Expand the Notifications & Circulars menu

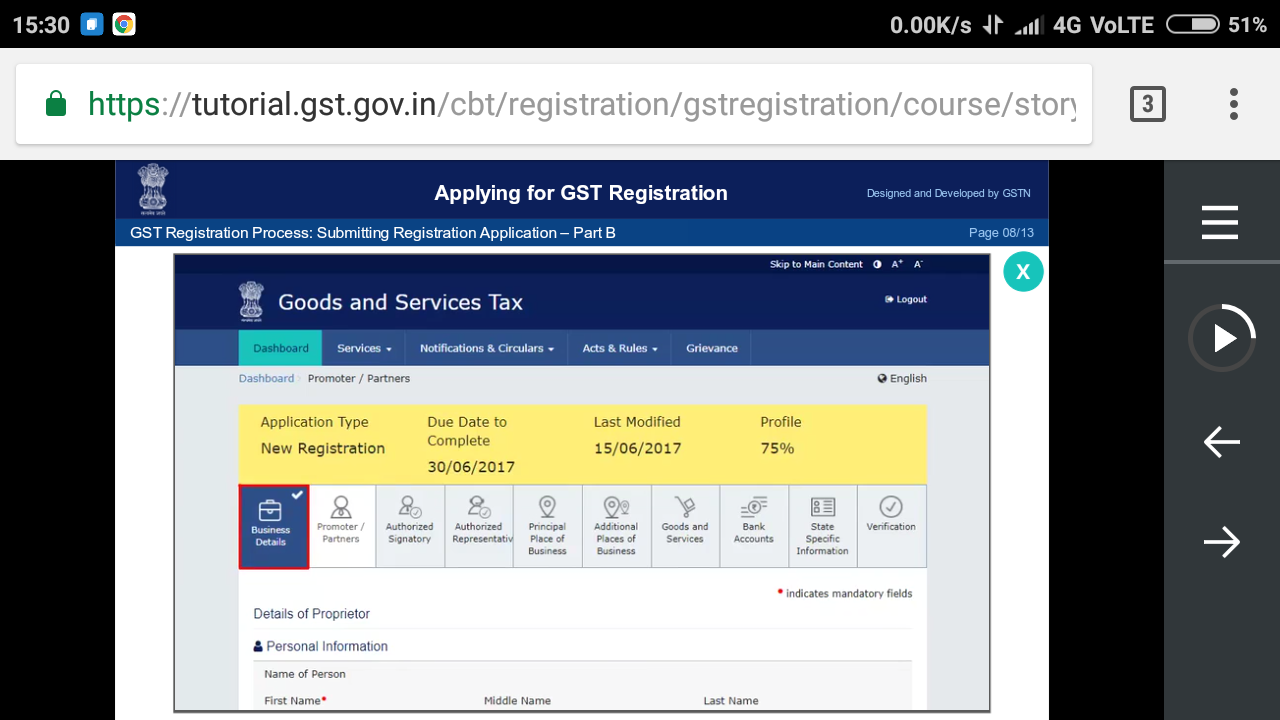pos(486,348)
